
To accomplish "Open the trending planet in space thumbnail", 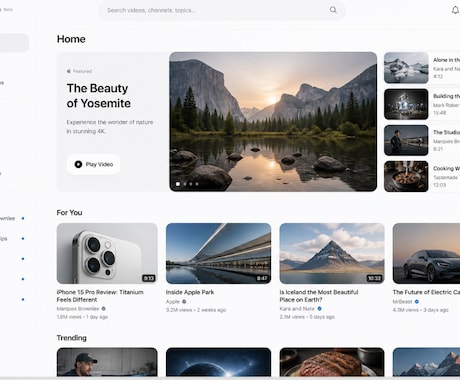I will [x=218, y=362].
